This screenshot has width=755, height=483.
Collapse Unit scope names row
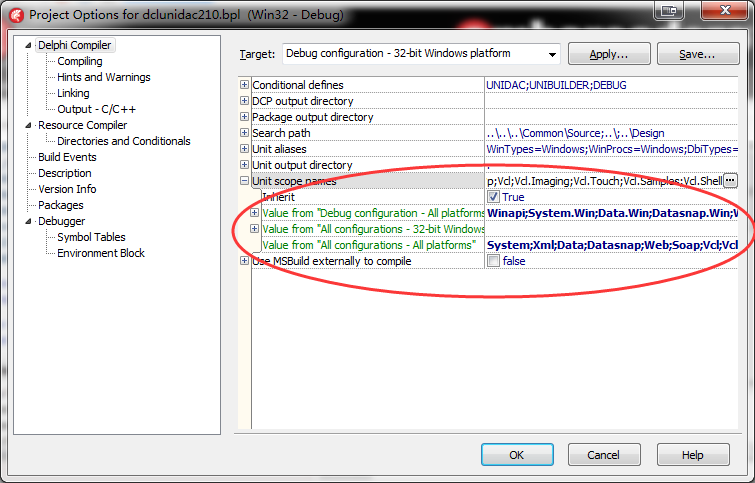pos(244,181)
